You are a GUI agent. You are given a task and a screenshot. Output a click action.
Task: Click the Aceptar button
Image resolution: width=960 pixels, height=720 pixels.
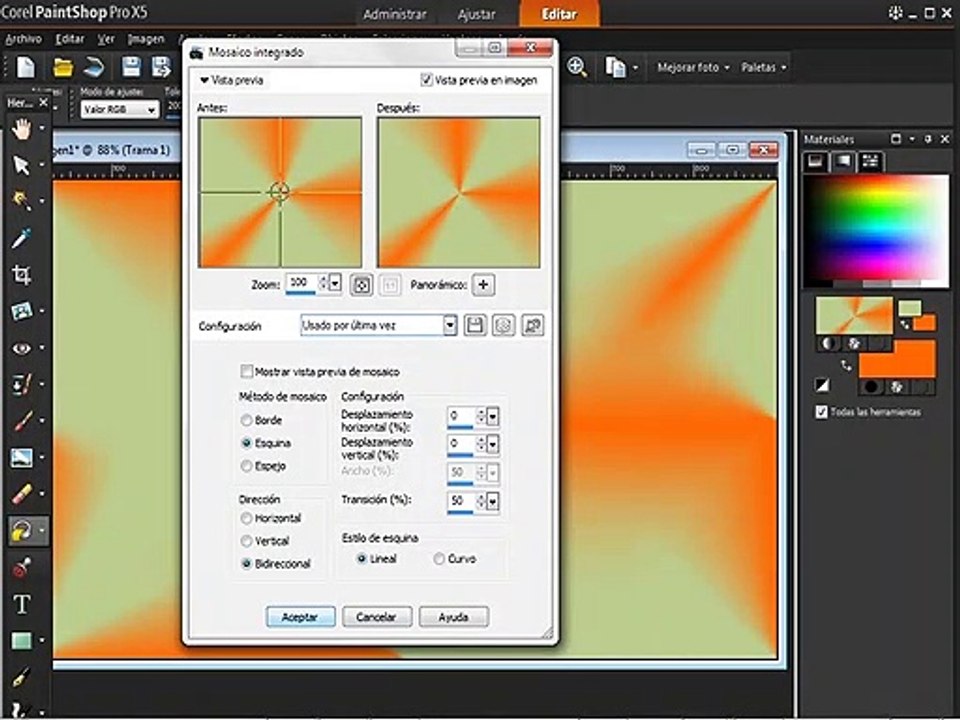300,617
